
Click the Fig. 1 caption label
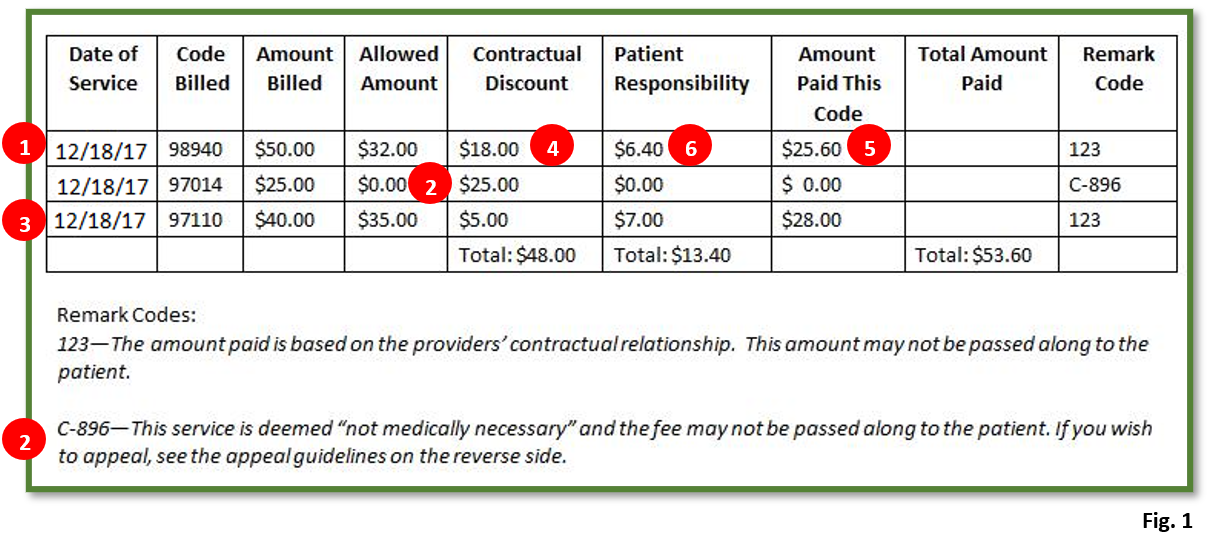tap(1167, 522)
